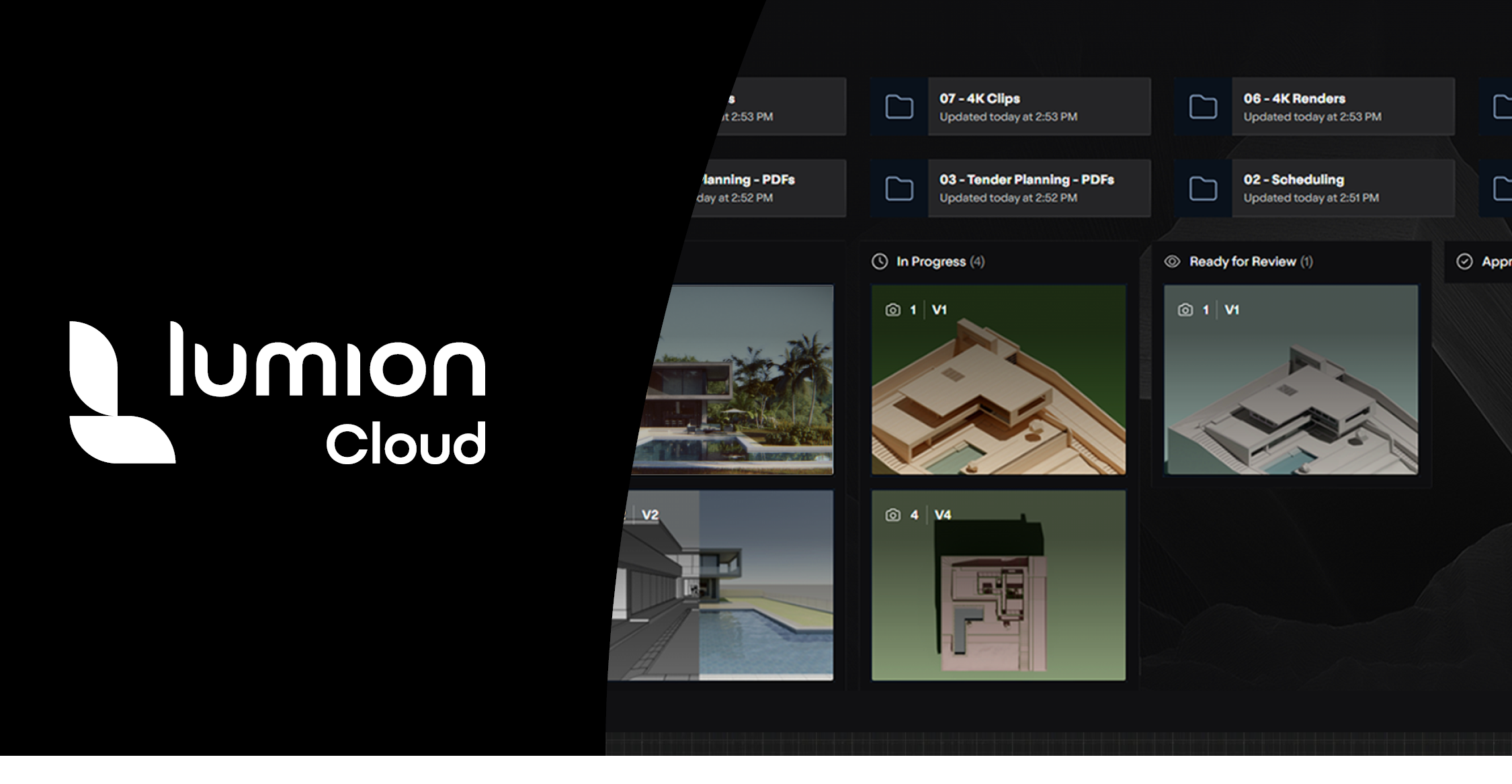The width and height of the screenshot is (1512, 784).
Task: Click camera icon on Ready for Review card
Action: coord(1185,310)
